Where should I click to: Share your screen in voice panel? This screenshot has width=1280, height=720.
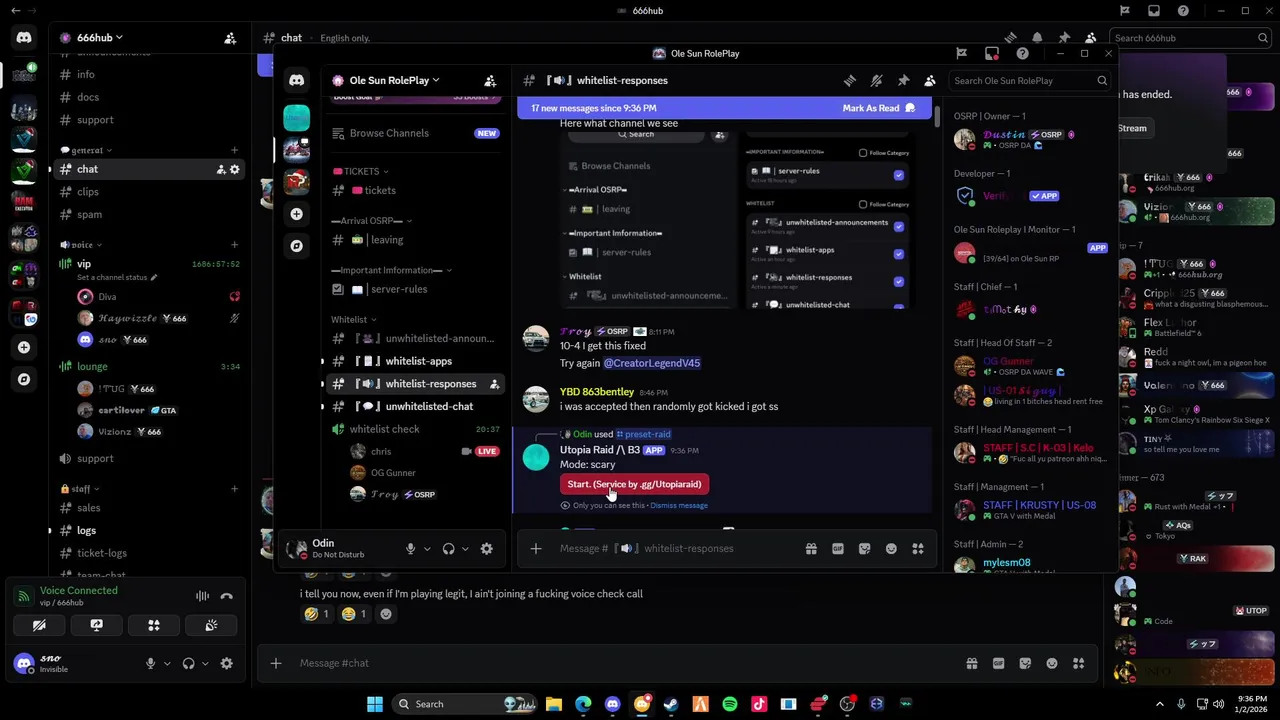[x=96, y=625]
